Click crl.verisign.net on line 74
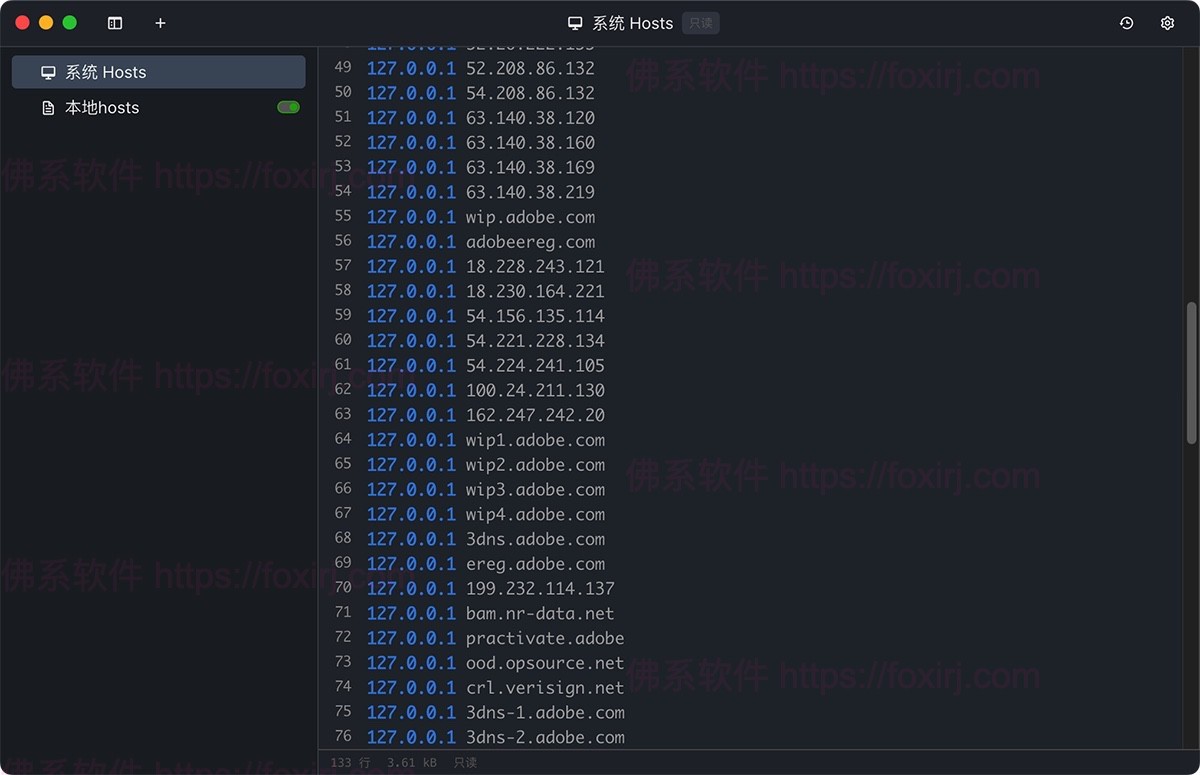The image size is (1200, 775). (544, 687)
